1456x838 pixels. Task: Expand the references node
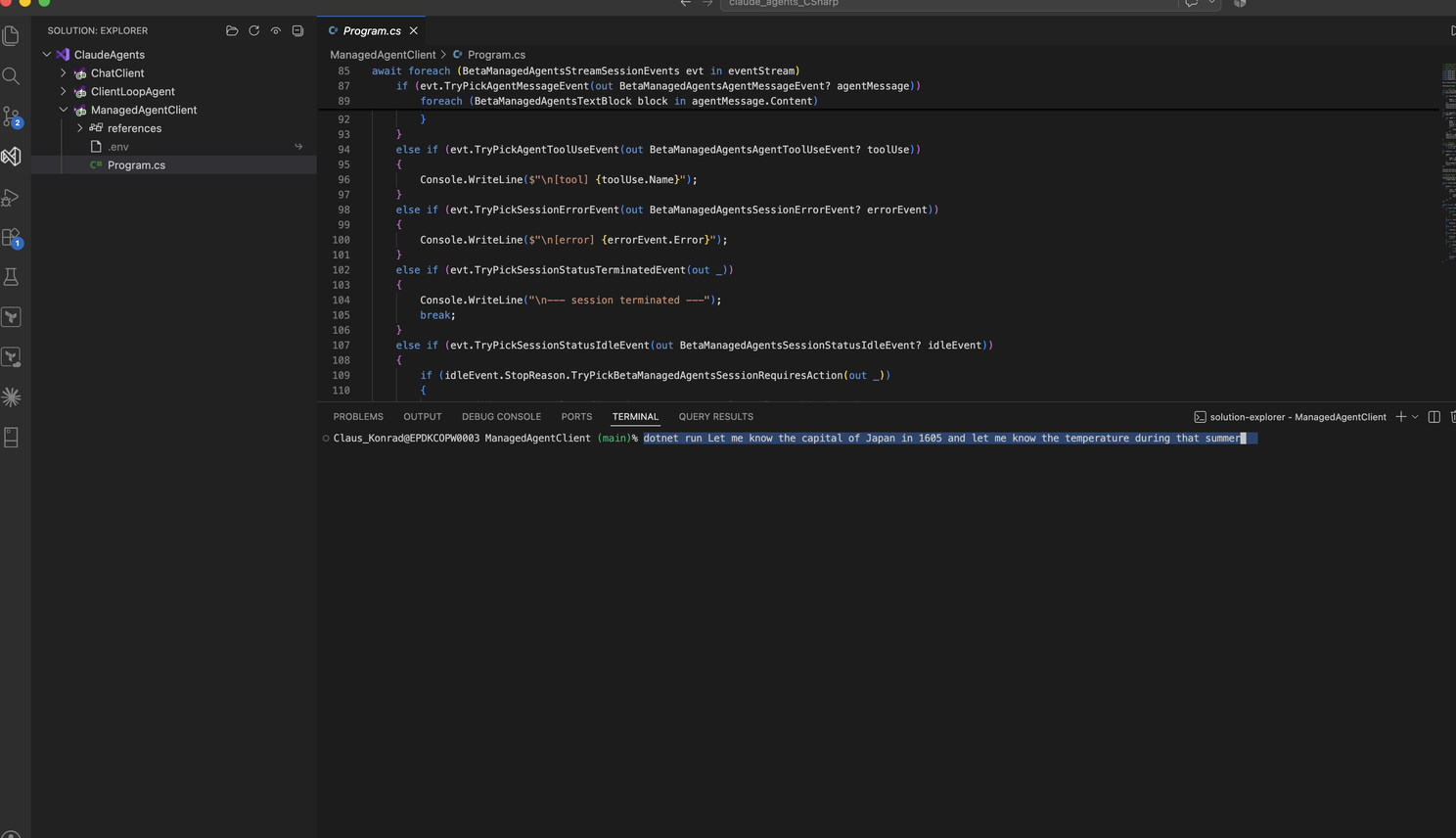(x=80, y=128)
